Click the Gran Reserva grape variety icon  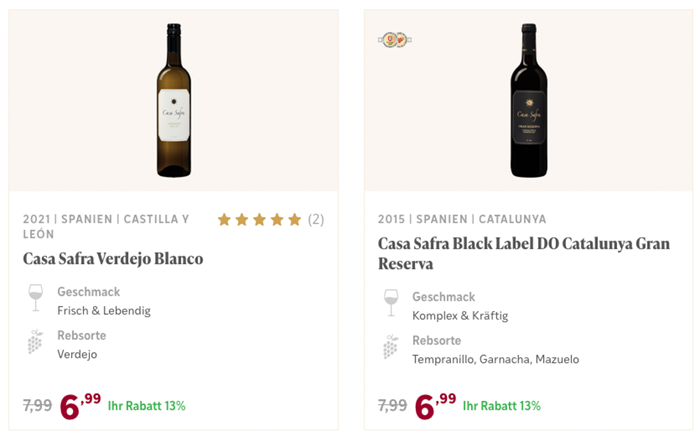pyautogui.click(x=391, y=348)
